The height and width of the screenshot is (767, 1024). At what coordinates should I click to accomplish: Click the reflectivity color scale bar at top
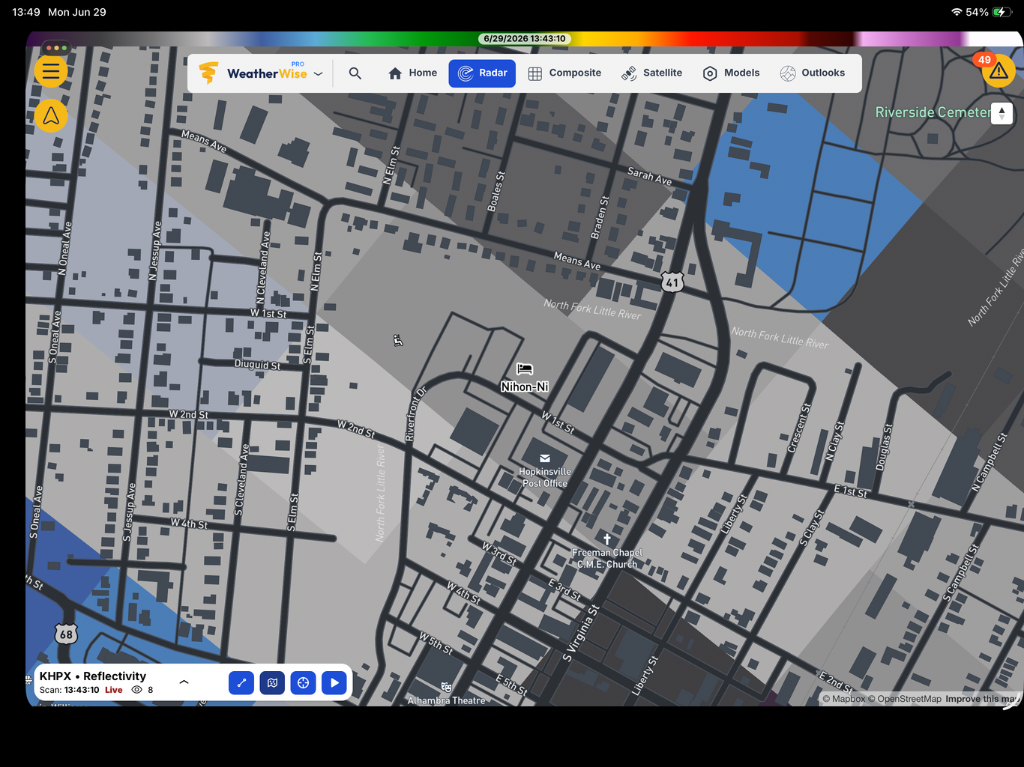[x=524, y=39]
